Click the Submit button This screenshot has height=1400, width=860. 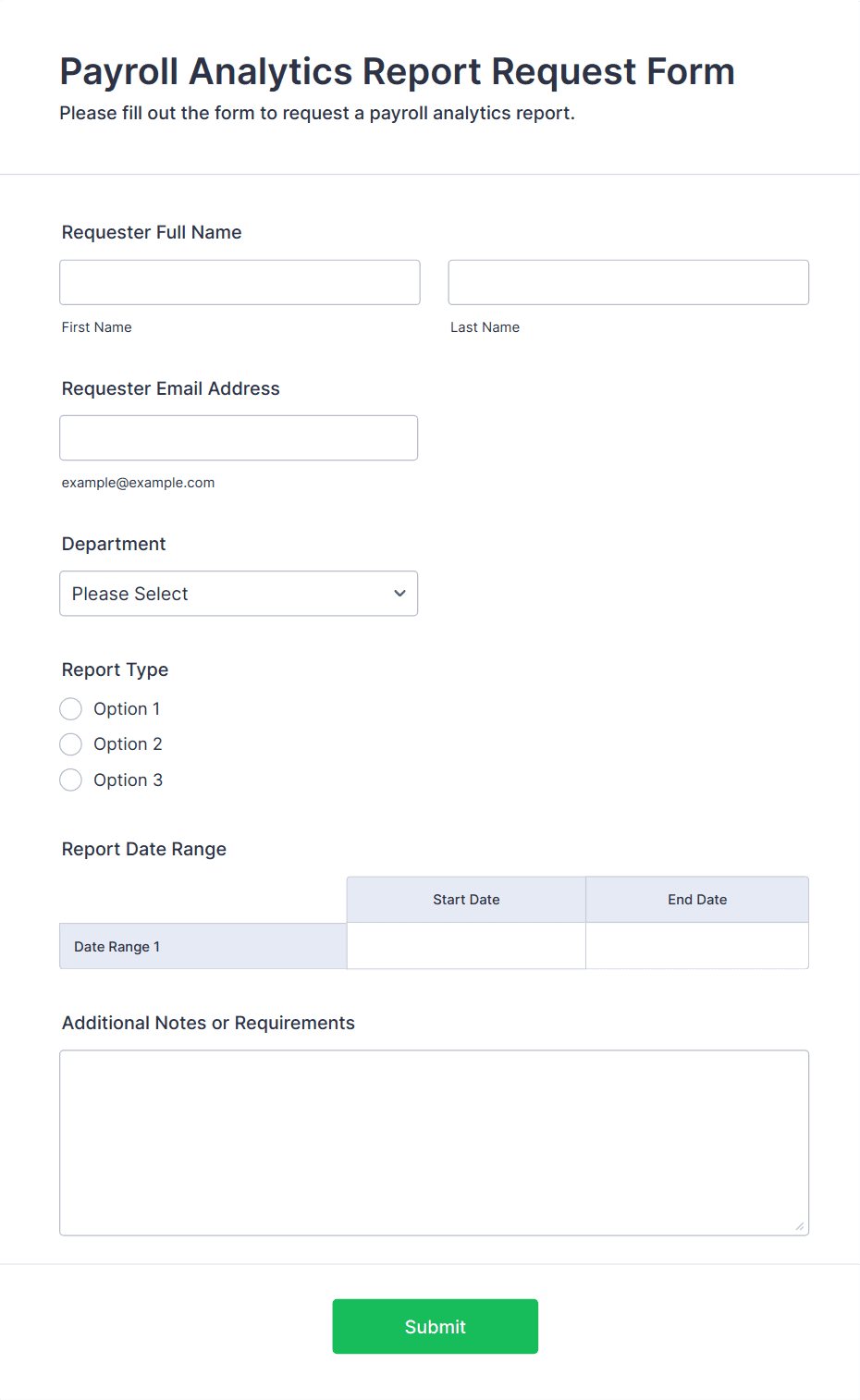(435, 1326)
